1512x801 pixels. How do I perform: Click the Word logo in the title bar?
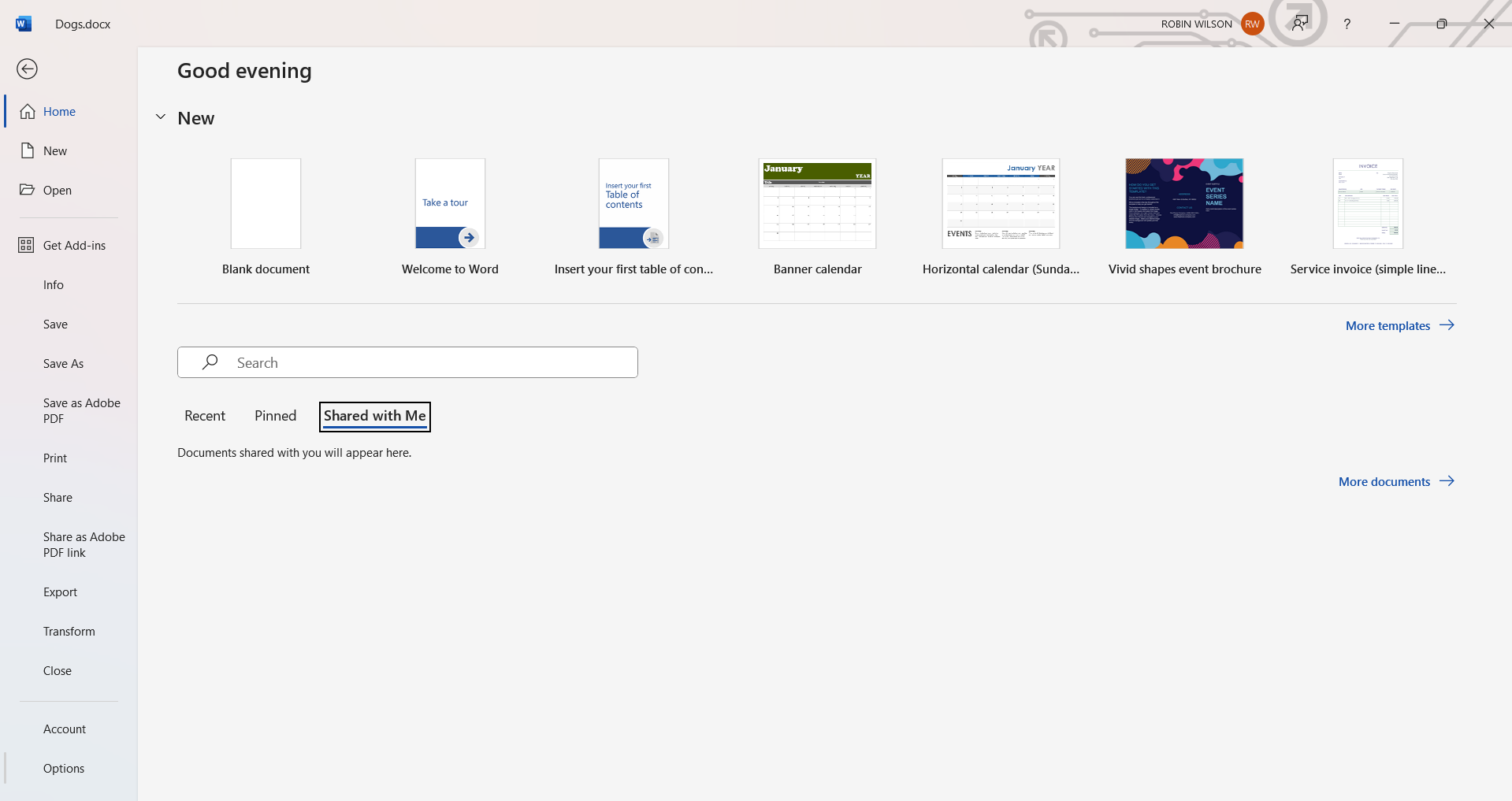point(22,24)
